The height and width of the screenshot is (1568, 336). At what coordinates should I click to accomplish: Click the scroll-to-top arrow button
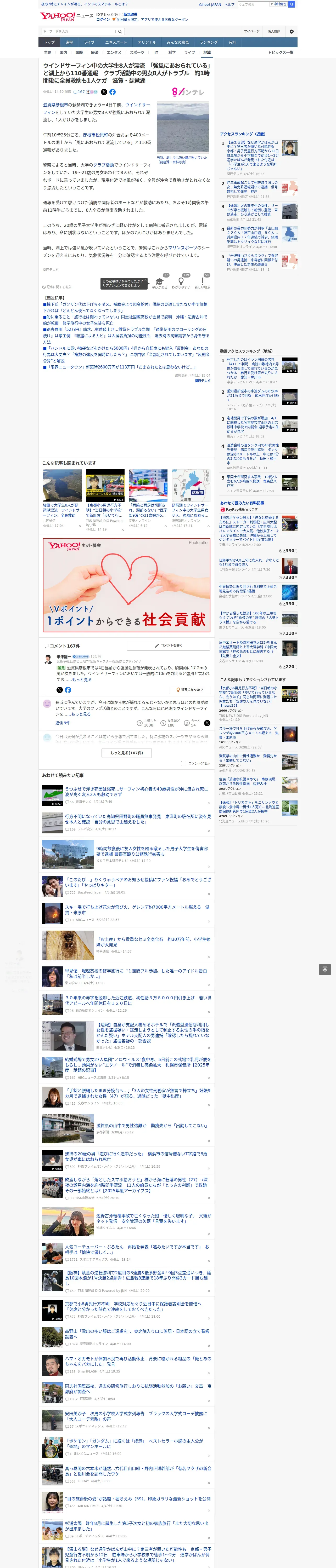(325, 969)
